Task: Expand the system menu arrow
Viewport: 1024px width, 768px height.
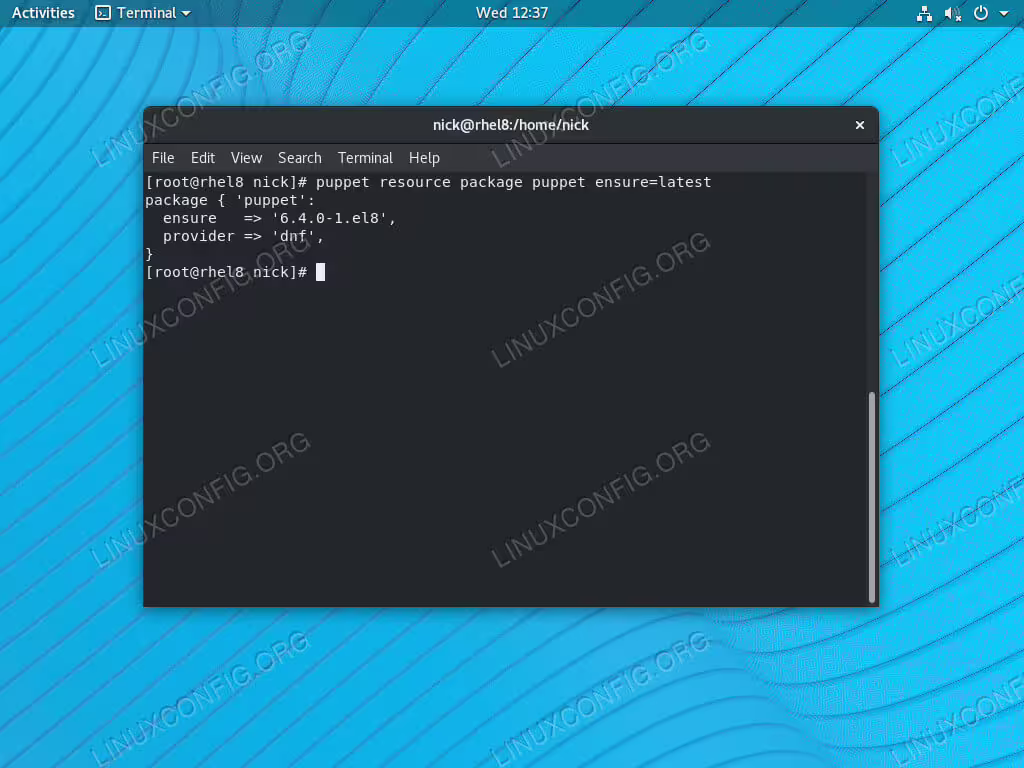Action: (x=1004, y=14)
